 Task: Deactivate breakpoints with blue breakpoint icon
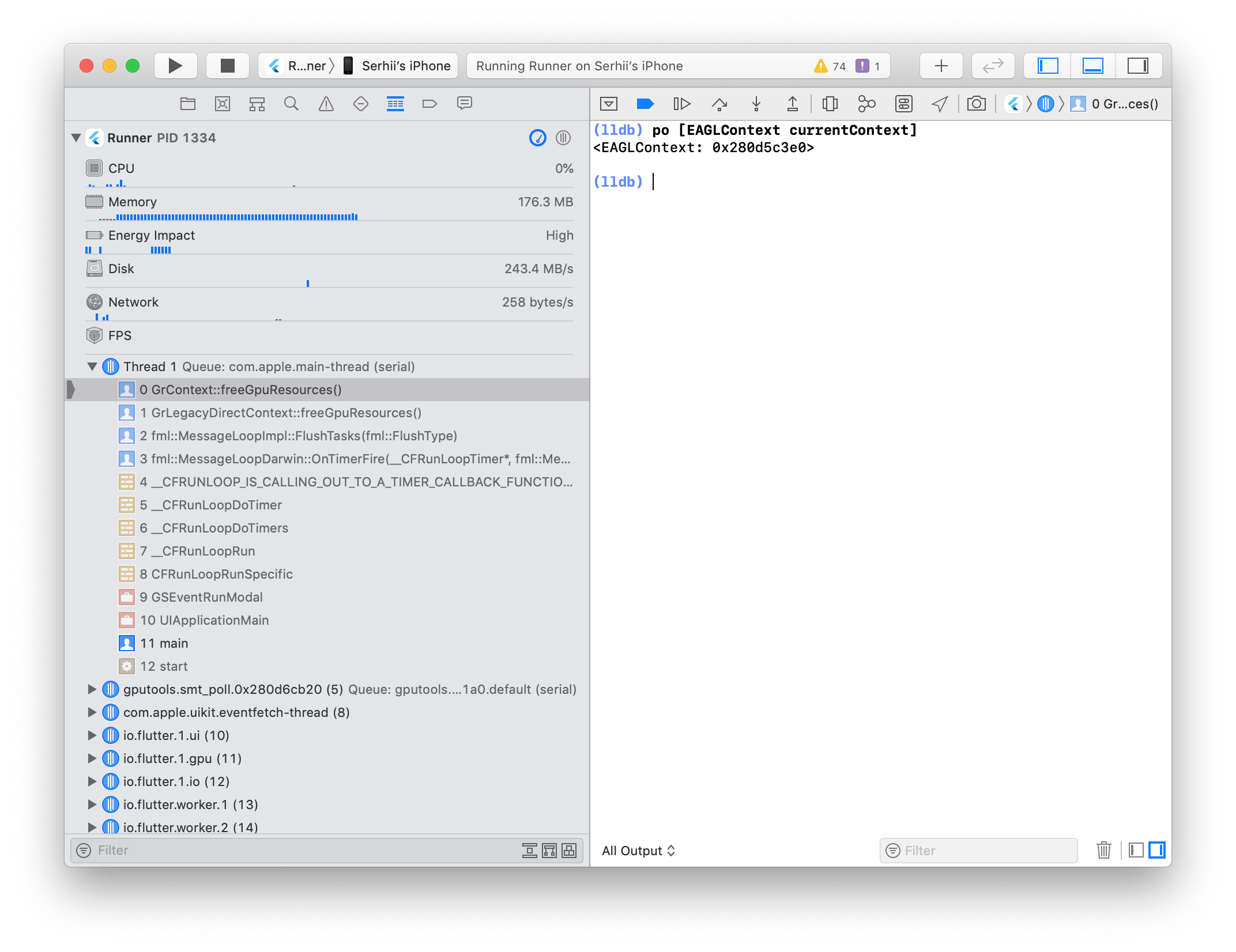pos(645,104)
